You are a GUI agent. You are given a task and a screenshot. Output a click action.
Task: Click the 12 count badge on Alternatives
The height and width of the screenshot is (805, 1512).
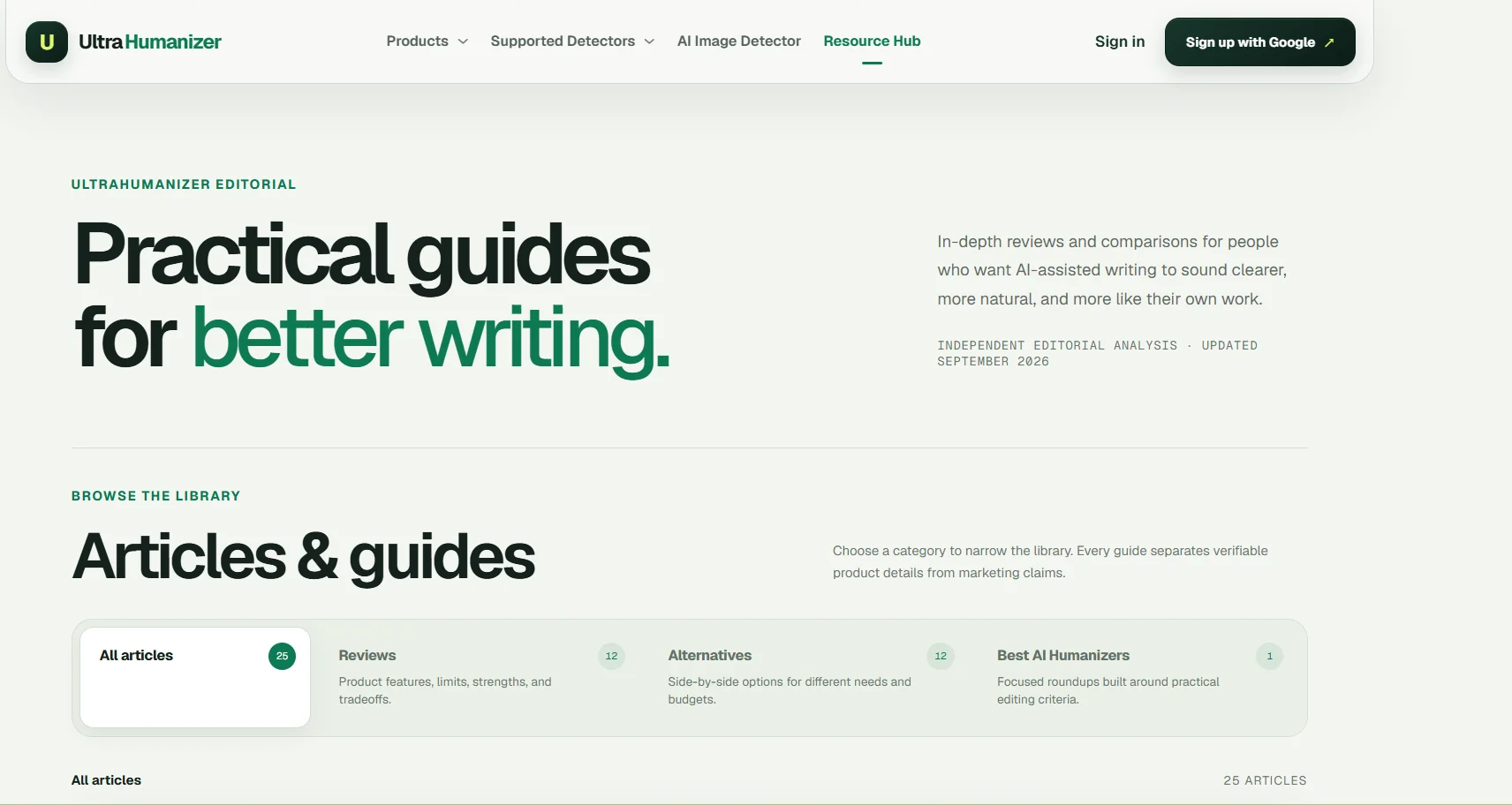click(941, 656)
